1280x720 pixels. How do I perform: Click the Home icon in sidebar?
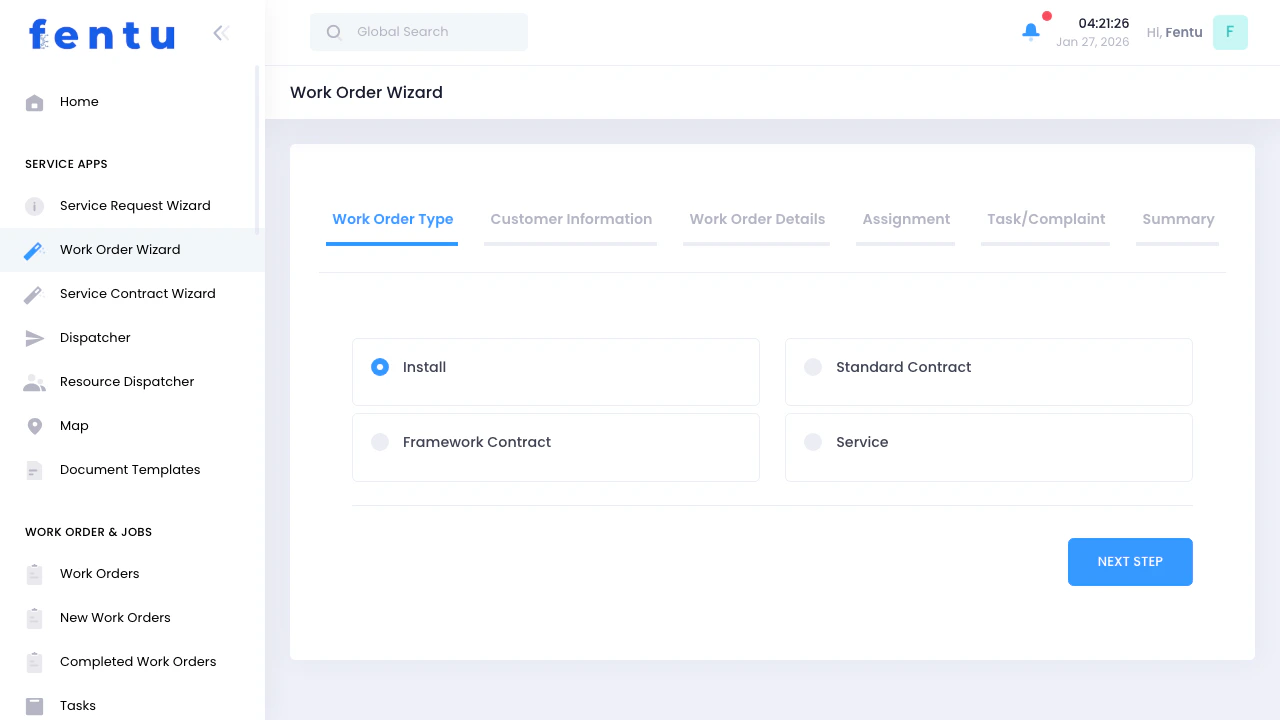(34, 101)
